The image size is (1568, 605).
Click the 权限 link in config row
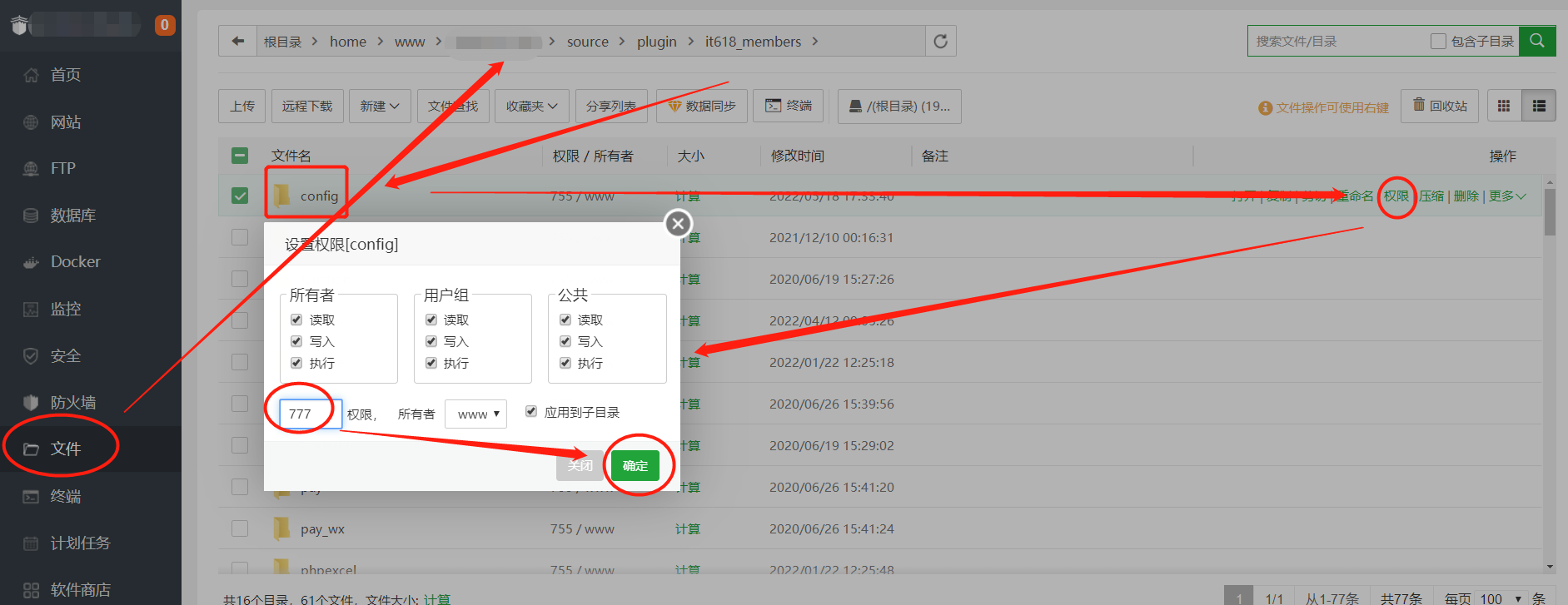click(1396, 196)
